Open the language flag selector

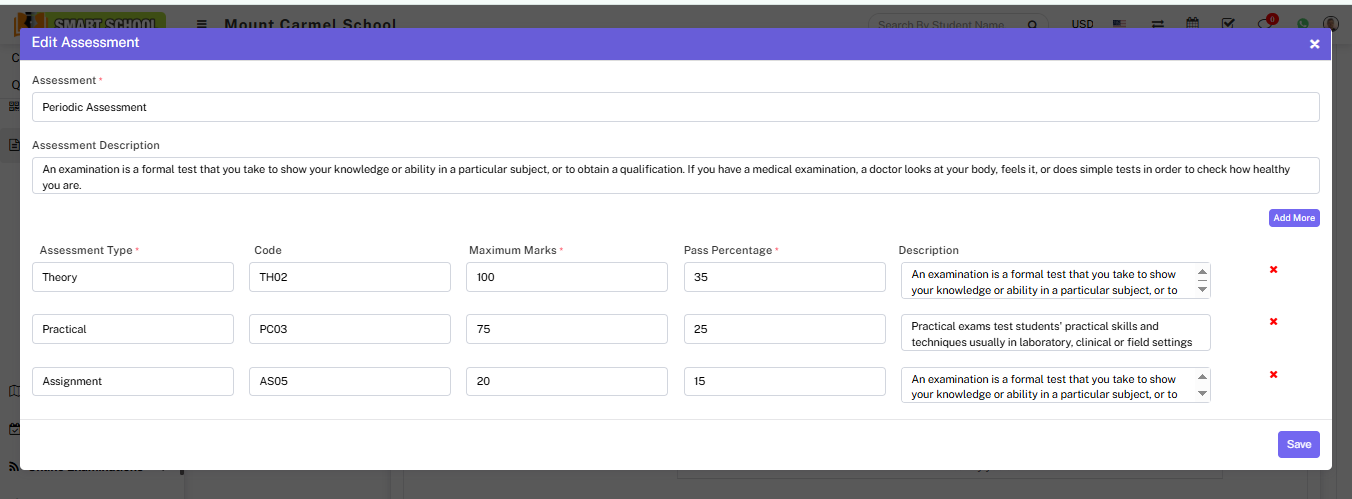coord(1119,24)
